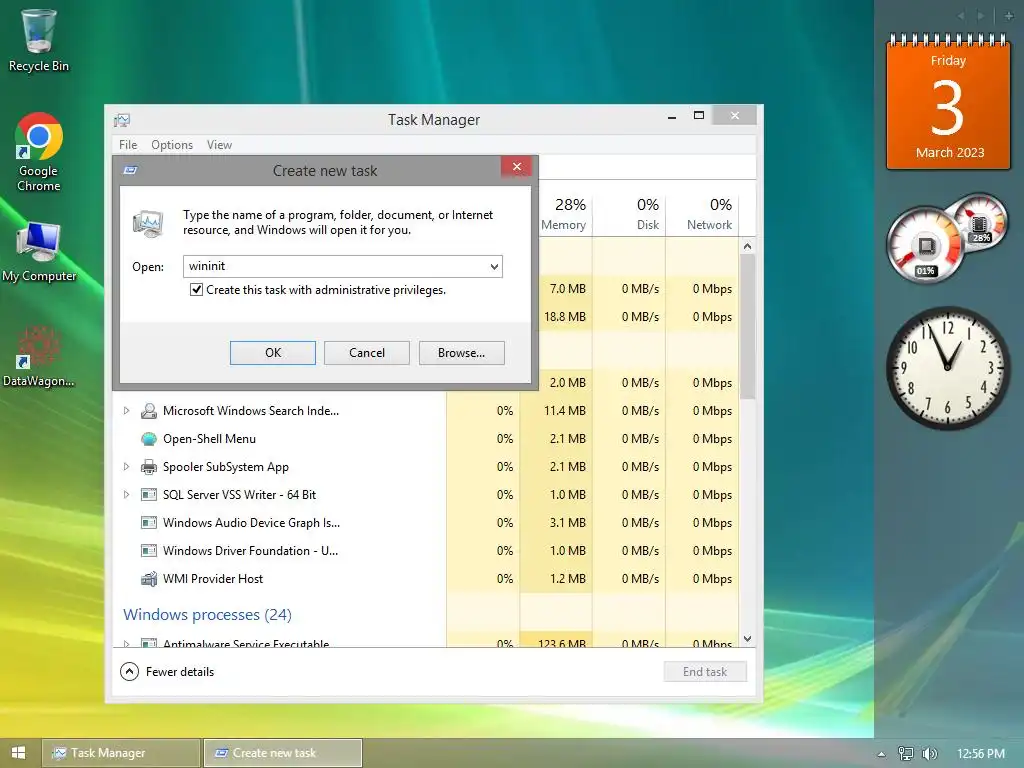The width and height of the screenshot is (1024, 768).
Task: Open the Windows Start button
Action: 18,752
